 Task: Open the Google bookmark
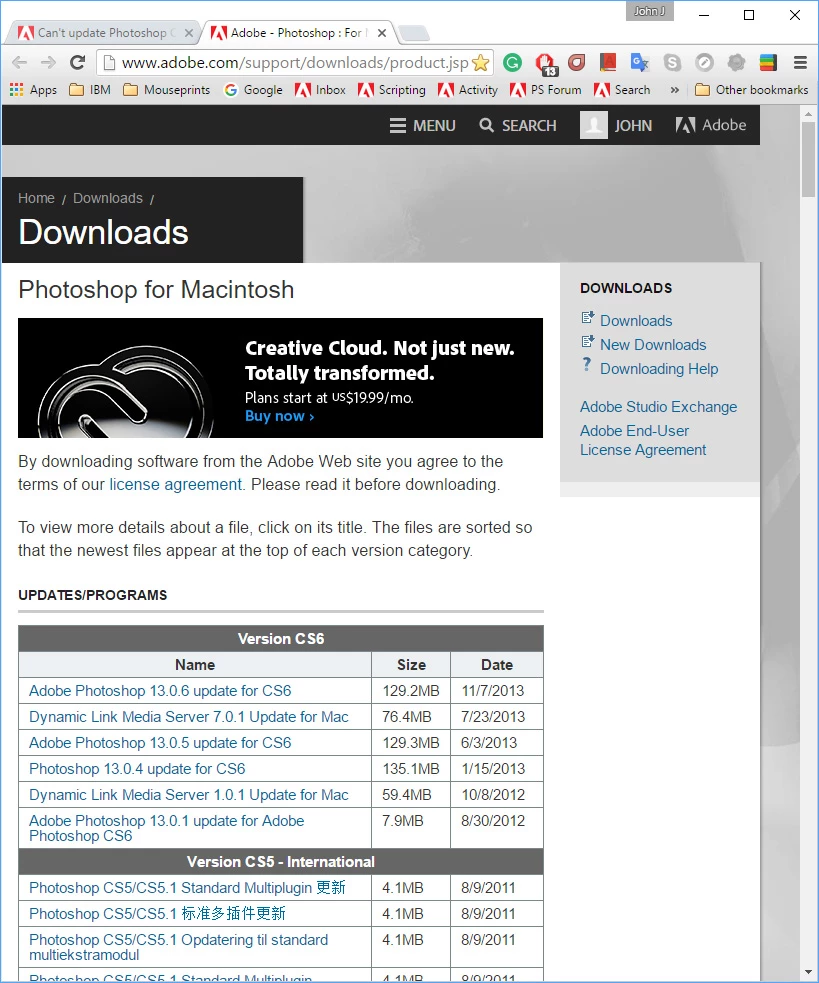[253, 90]
